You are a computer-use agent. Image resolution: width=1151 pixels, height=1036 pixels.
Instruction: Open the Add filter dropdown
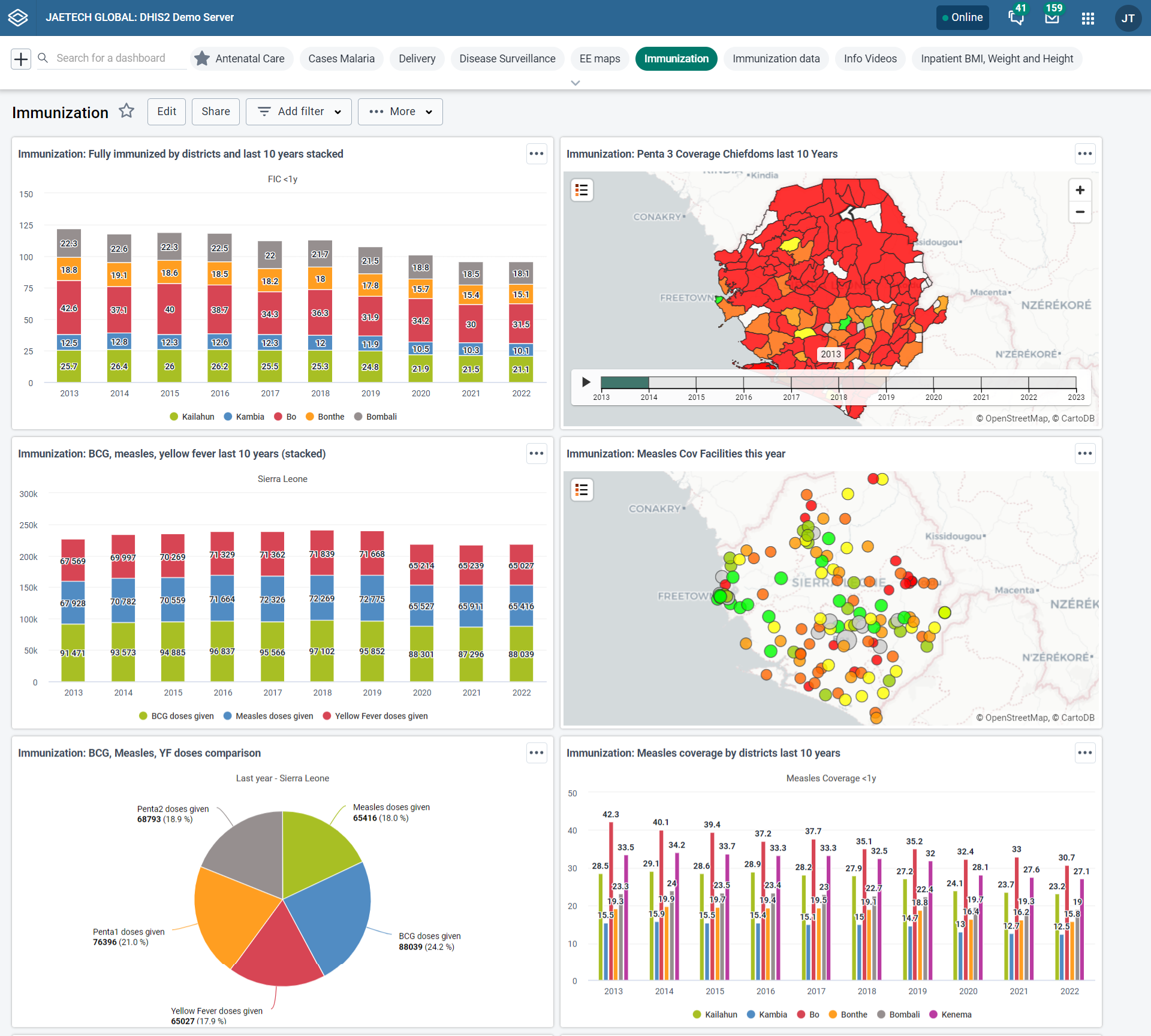pos(299,112)
